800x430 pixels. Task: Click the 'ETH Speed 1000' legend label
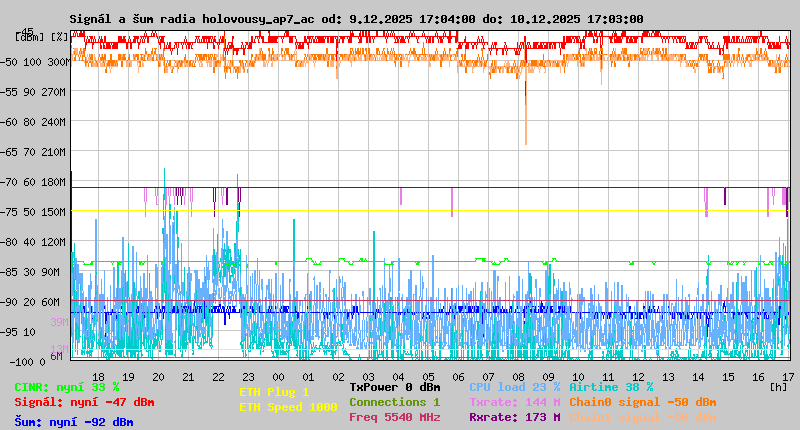click(288, 407)
